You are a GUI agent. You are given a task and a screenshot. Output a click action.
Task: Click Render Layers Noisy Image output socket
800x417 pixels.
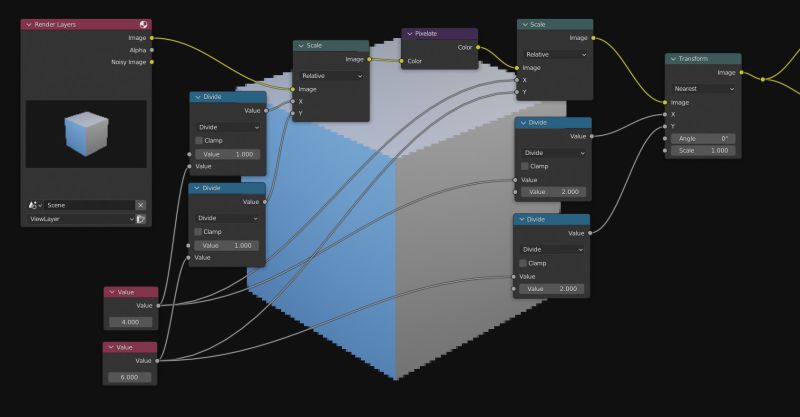point(152,62)
